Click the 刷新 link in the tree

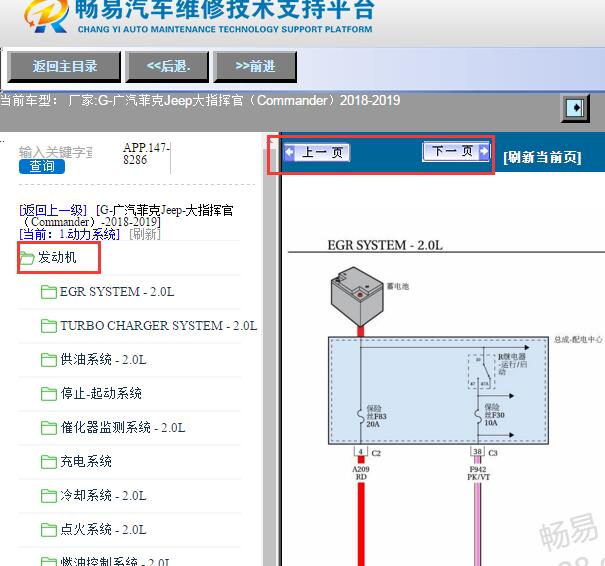click(x=145, y=234)
